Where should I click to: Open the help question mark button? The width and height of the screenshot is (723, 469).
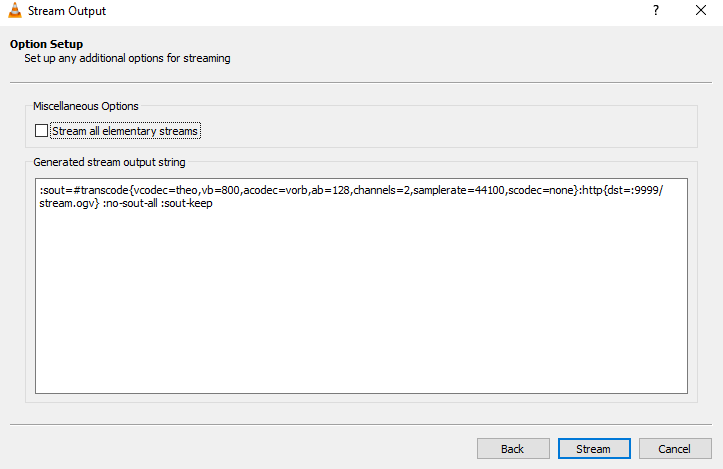656,10
